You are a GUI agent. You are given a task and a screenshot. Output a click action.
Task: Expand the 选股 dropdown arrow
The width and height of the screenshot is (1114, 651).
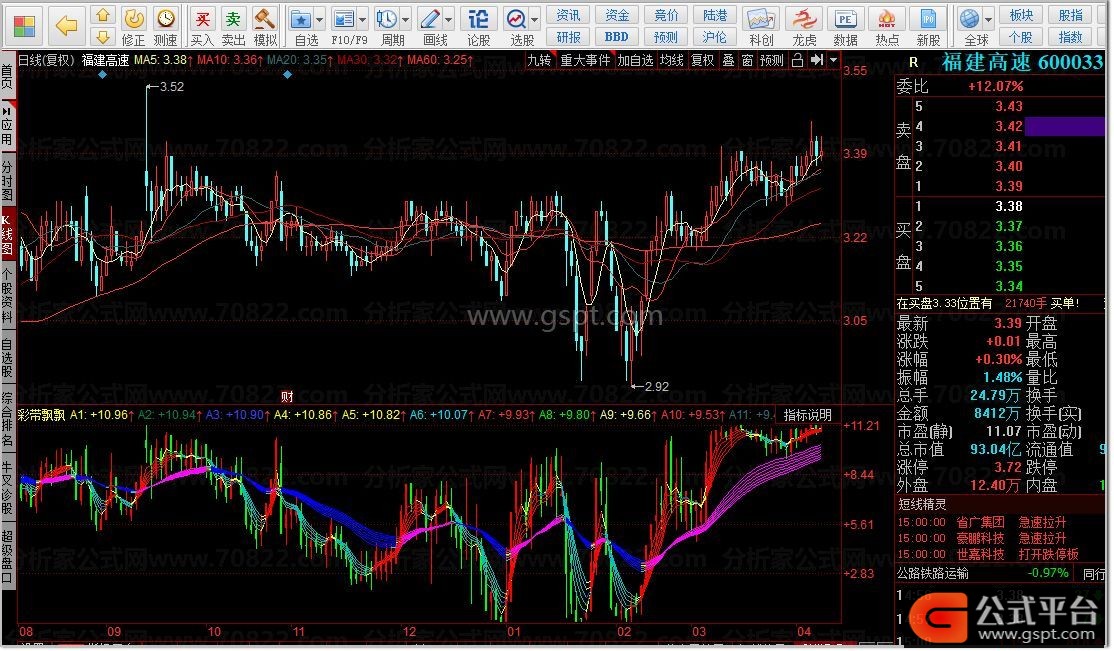tap(534, 20)
